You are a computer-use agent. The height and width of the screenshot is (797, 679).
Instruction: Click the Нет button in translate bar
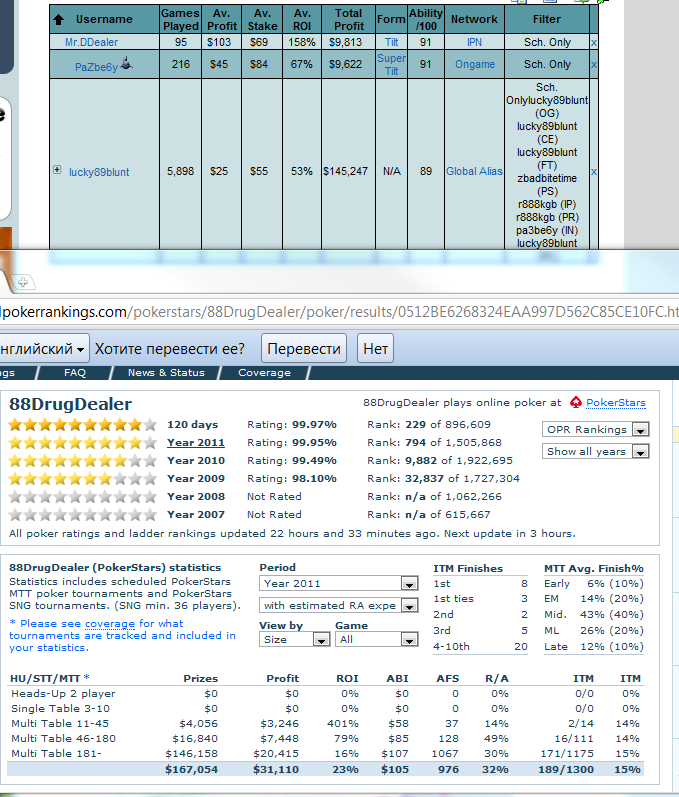[x=376, y=349]
